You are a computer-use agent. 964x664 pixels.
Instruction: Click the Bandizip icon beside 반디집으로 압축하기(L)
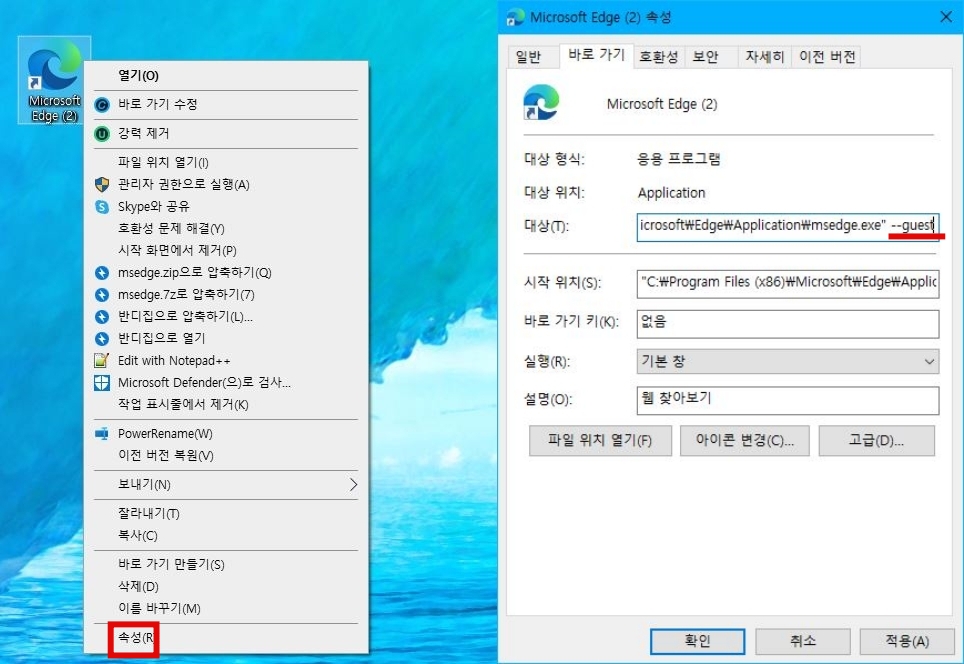[102, 317]
